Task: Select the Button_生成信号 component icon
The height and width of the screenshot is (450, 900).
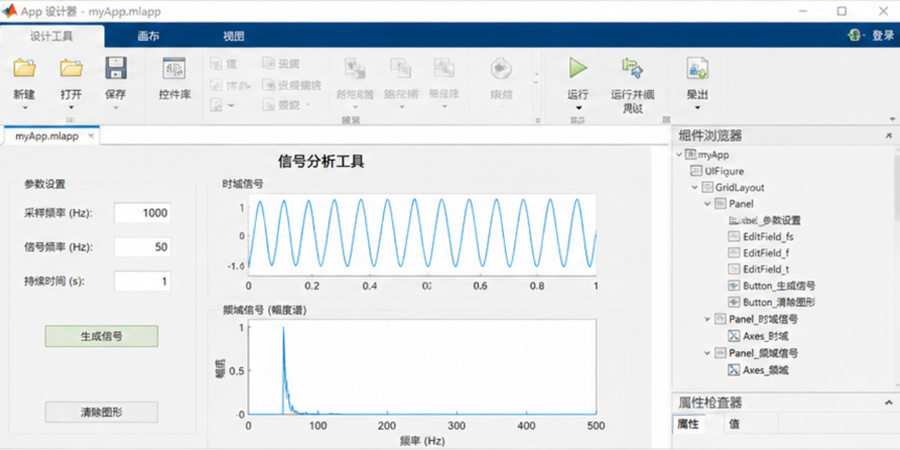Action: [x=734, y=286]
